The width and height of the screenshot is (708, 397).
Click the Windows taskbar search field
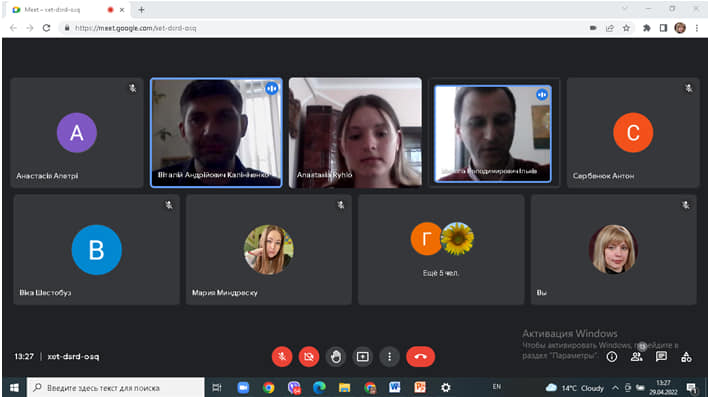[x=116, y=388]
